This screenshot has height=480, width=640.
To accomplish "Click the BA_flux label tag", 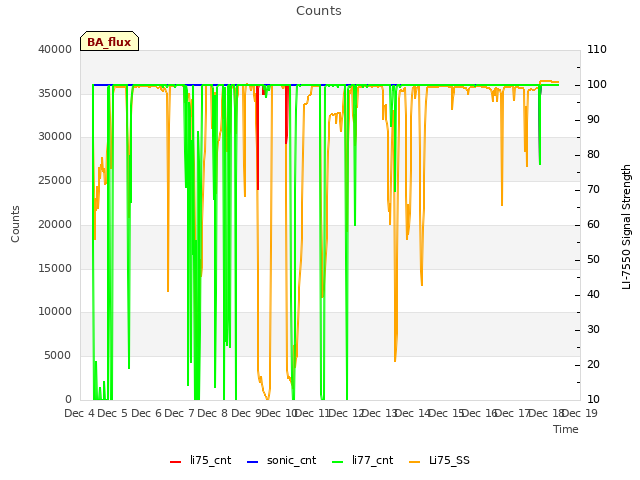I will point(109,41).
